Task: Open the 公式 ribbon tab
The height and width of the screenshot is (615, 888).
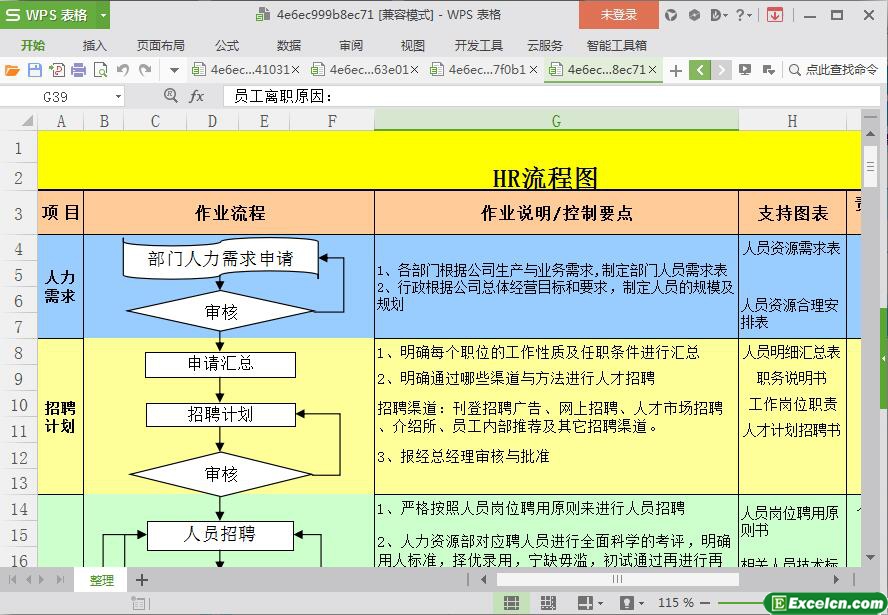Action: (227, 45)
